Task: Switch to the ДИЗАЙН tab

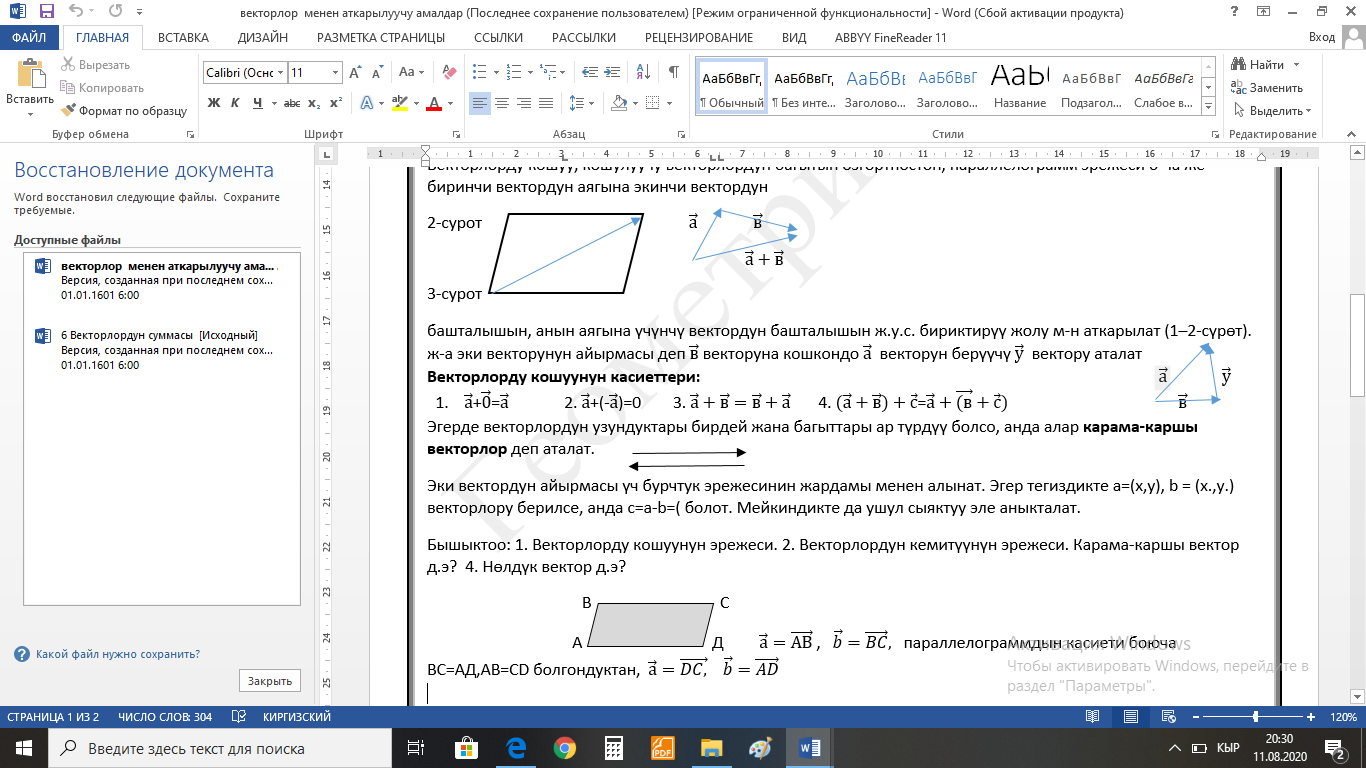Action: tap(263, 37)
